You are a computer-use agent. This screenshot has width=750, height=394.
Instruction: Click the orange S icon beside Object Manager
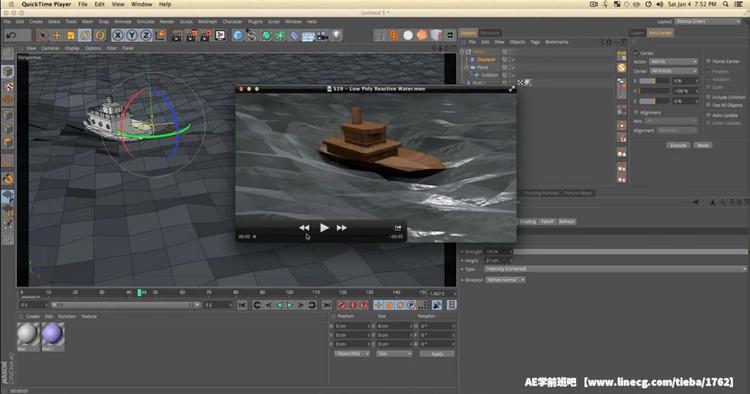621,68
